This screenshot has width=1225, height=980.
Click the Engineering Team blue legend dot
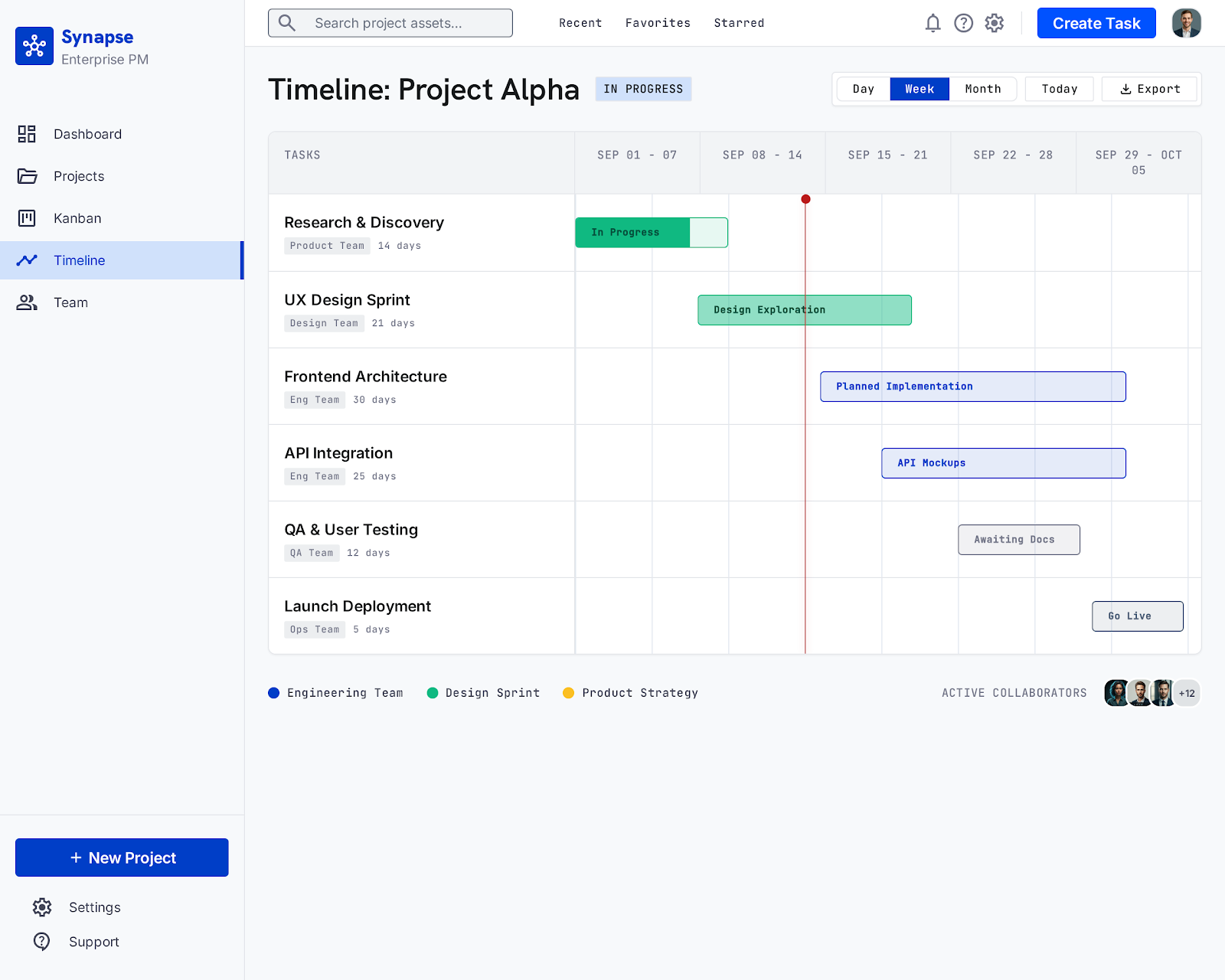274,693
